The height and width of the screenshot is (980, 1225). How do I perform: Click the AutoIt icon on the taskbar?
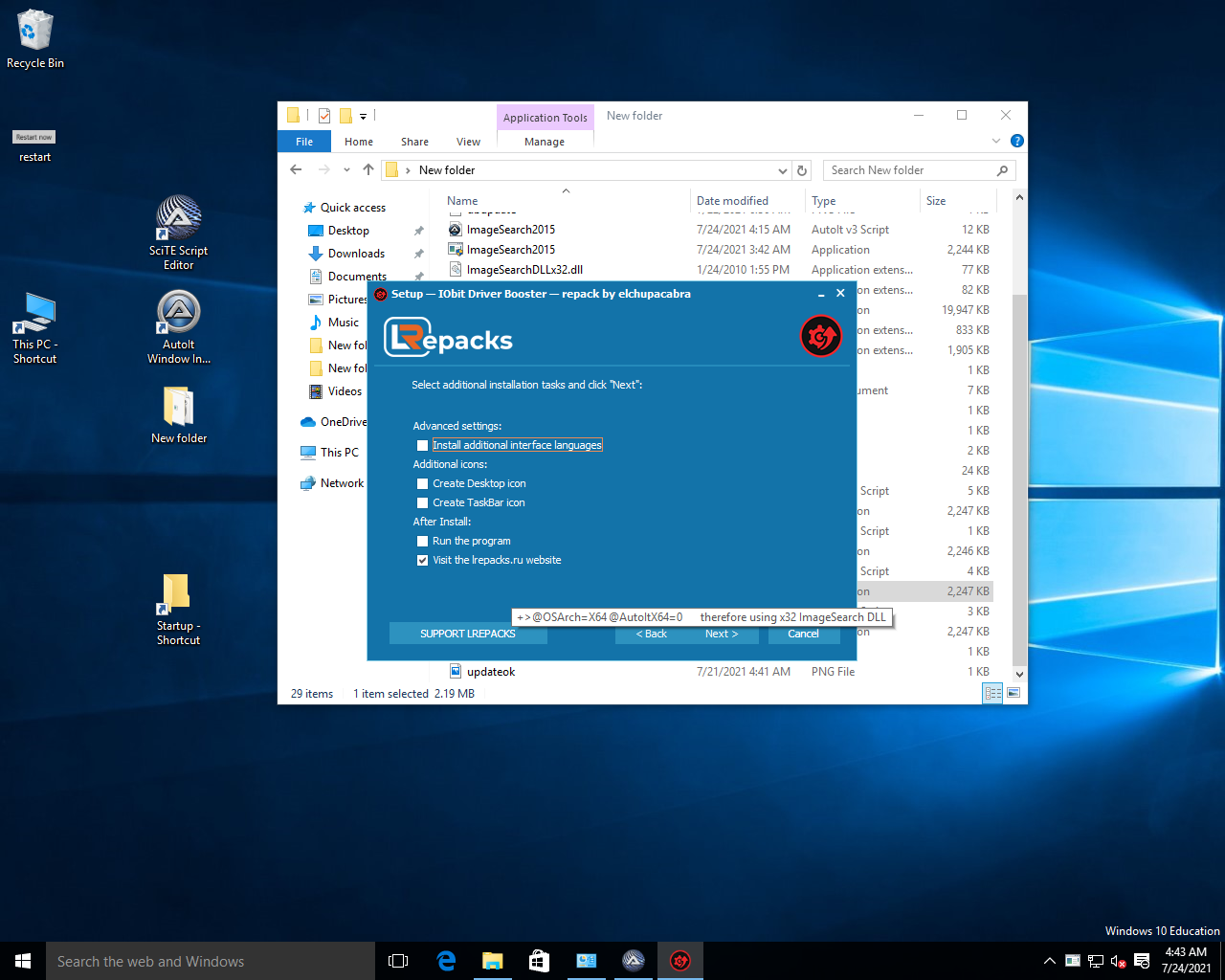634,961
